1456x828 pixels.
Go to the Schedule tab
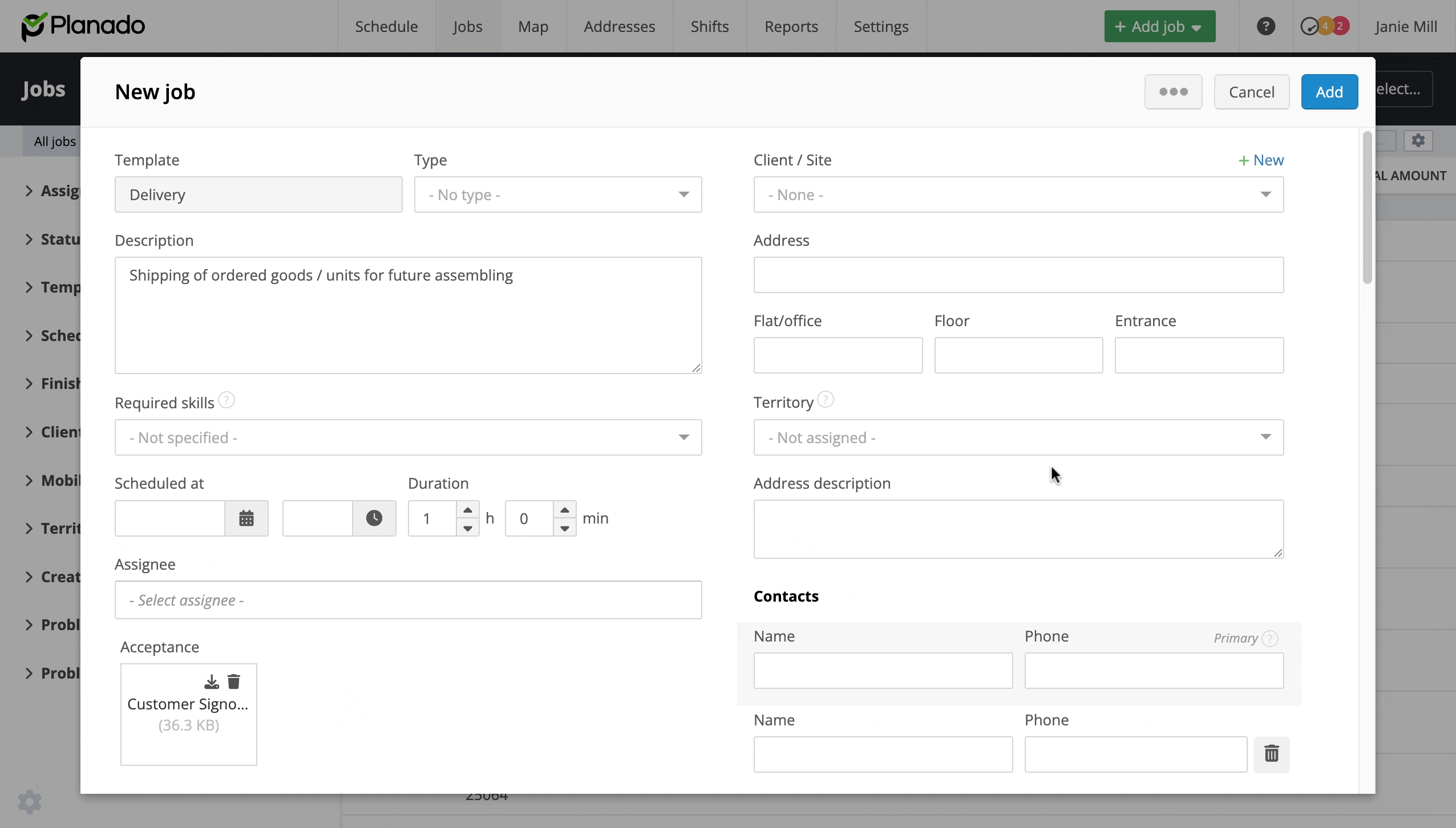pos(386,26)
